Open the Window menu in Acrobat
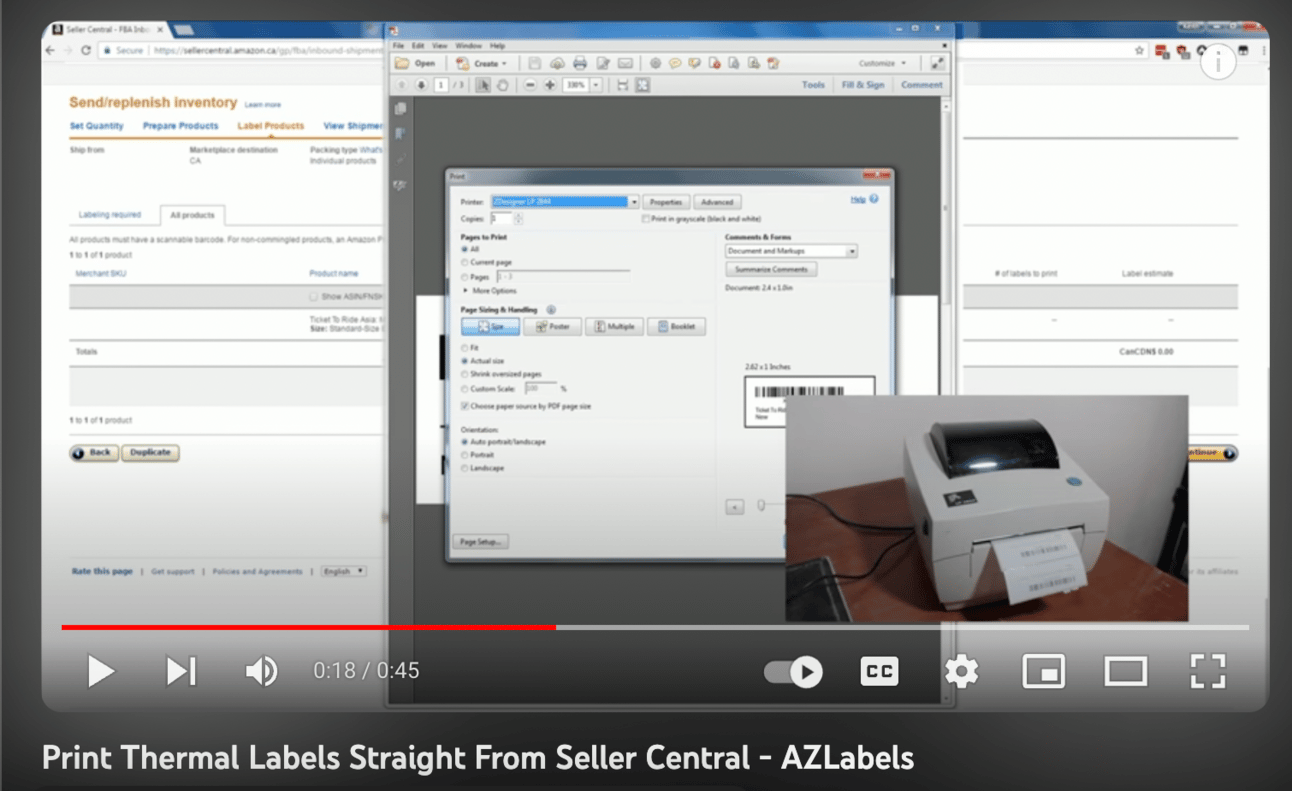Image resolution: width=1292 pixels, height=791 pixels. (x=468, y=46)
